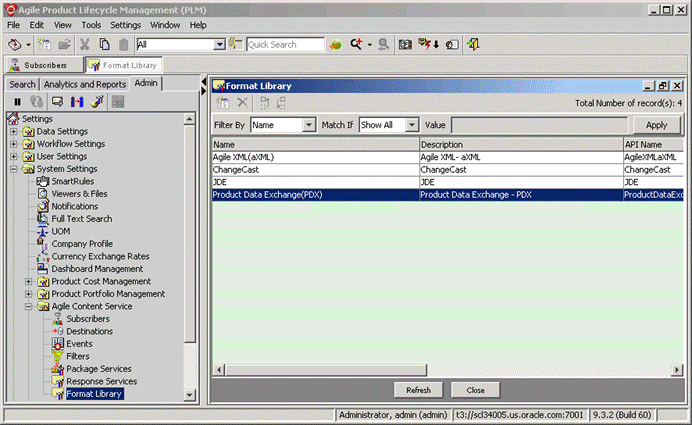Click the lightning bolt process icon
Viewport: 692px width, 425px height.
[426, 44]
